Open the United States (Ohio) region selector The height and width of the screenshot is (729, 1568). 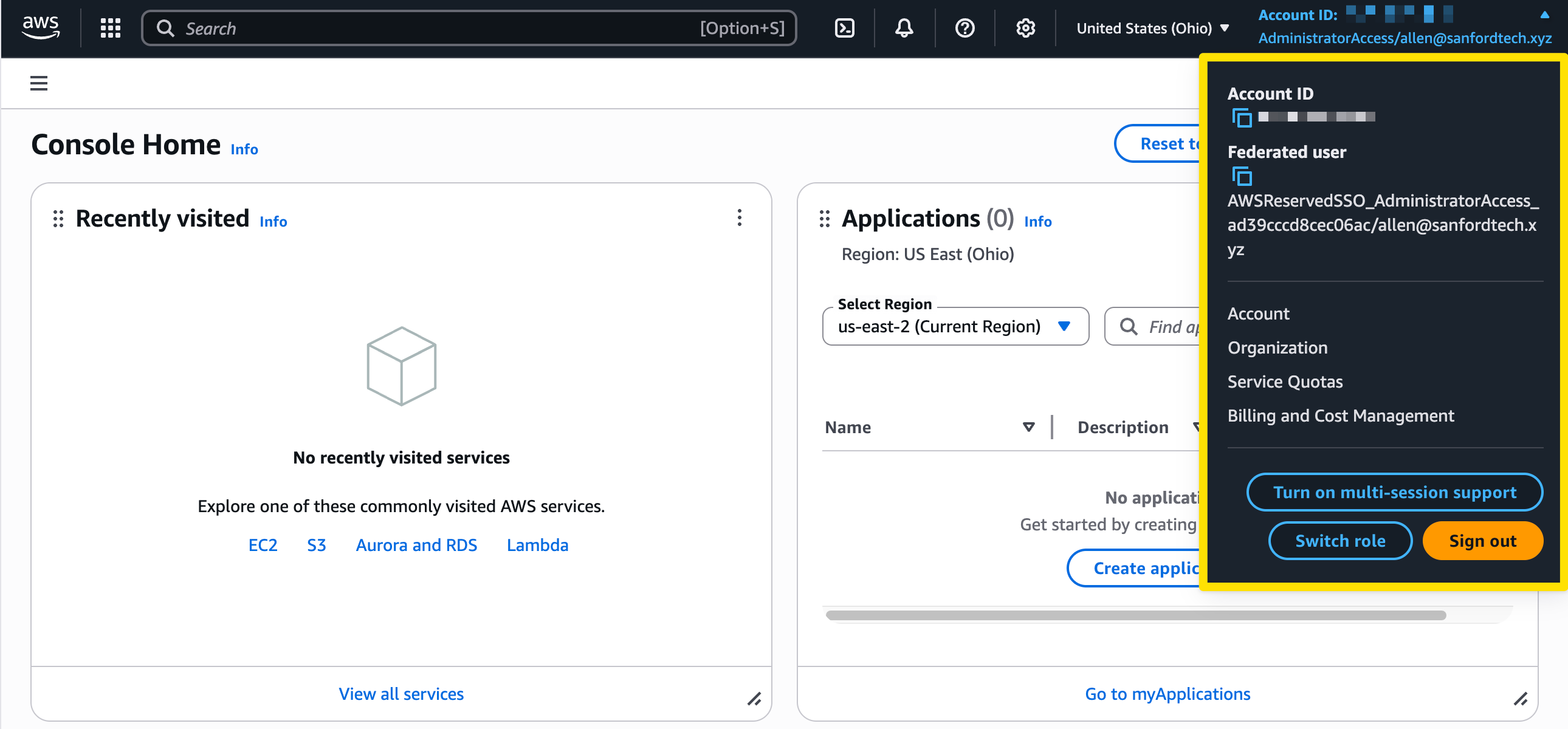click(x=1153, y=29)
